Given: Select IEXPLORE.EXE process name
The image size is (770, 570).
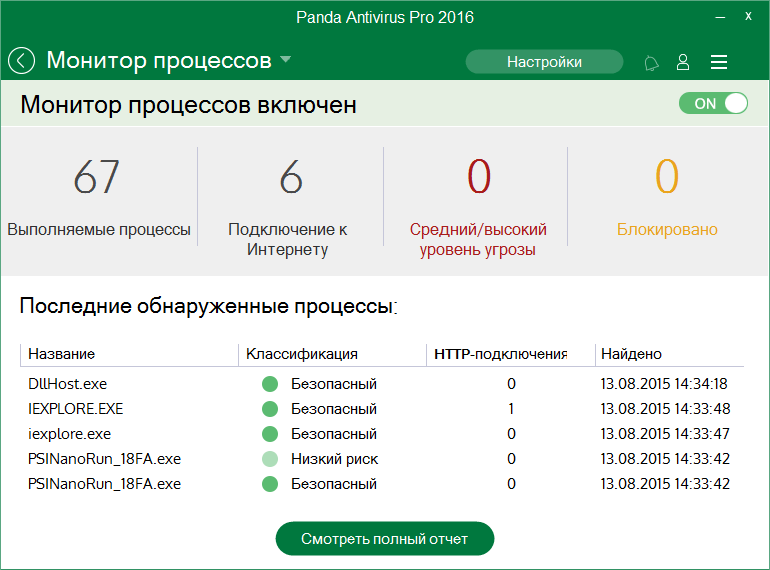Looking at the screenshot, I should pyautogui.click(x=76, y=409).
